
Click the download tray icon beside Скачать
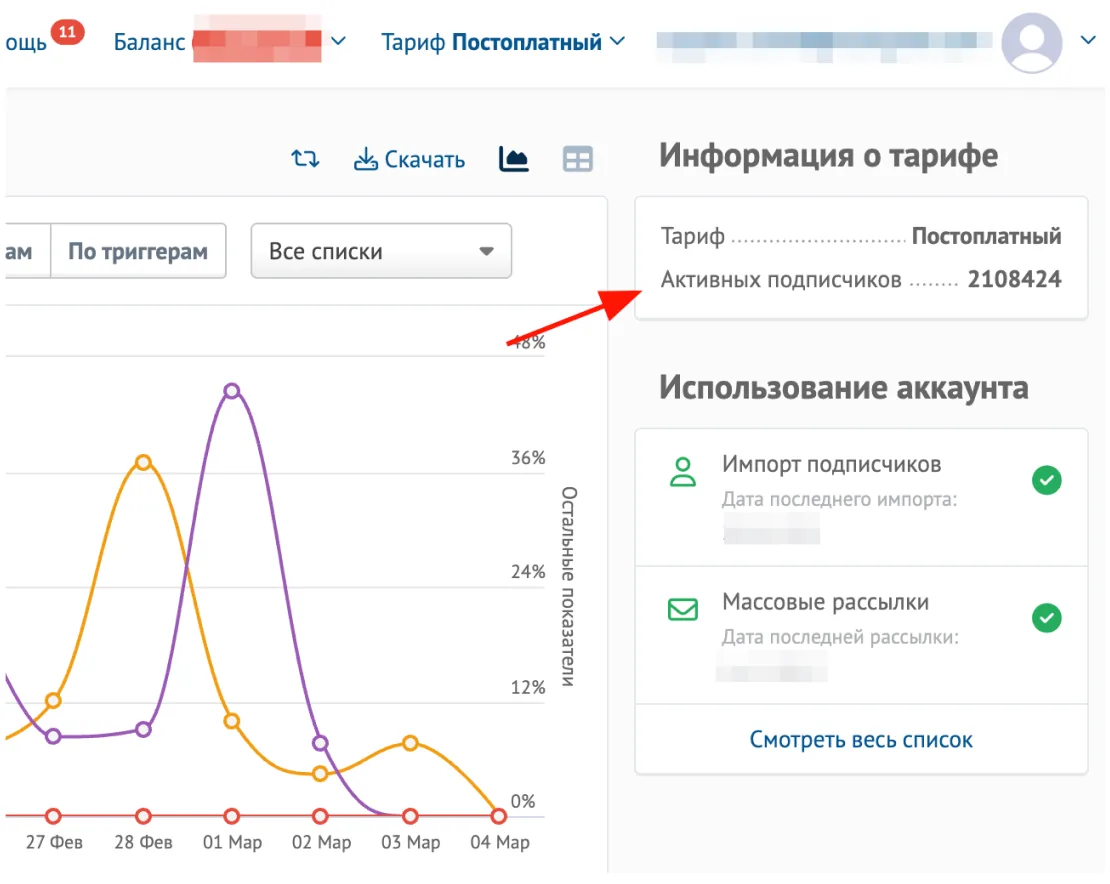(x=365, y=159)
